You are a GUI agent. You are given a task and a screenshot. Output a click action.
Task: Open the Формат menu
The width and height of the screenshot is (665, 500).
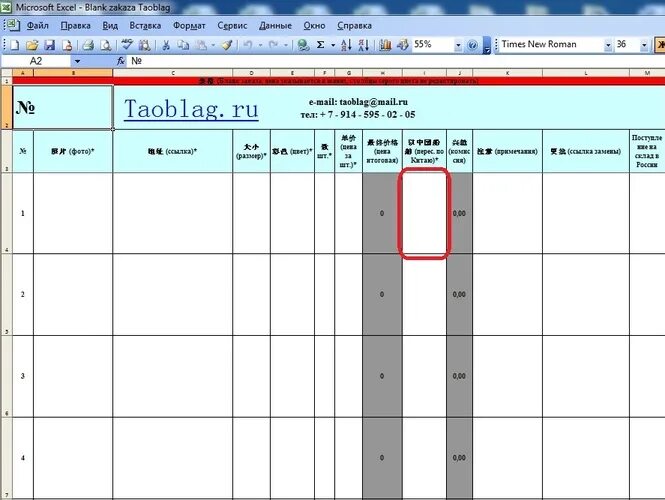point(189,26)
